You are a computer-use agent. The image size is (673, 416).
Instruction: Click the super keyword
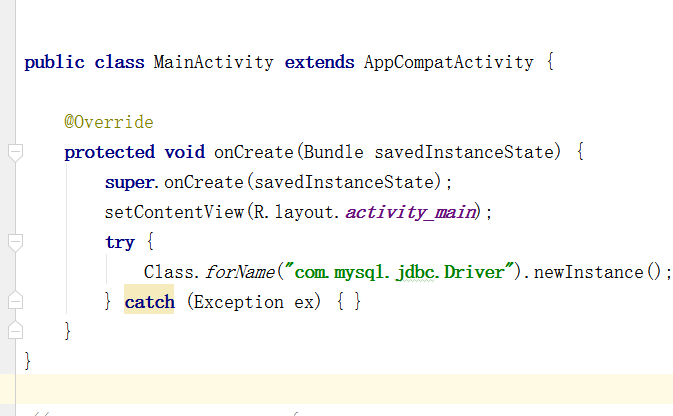(129, 183)
